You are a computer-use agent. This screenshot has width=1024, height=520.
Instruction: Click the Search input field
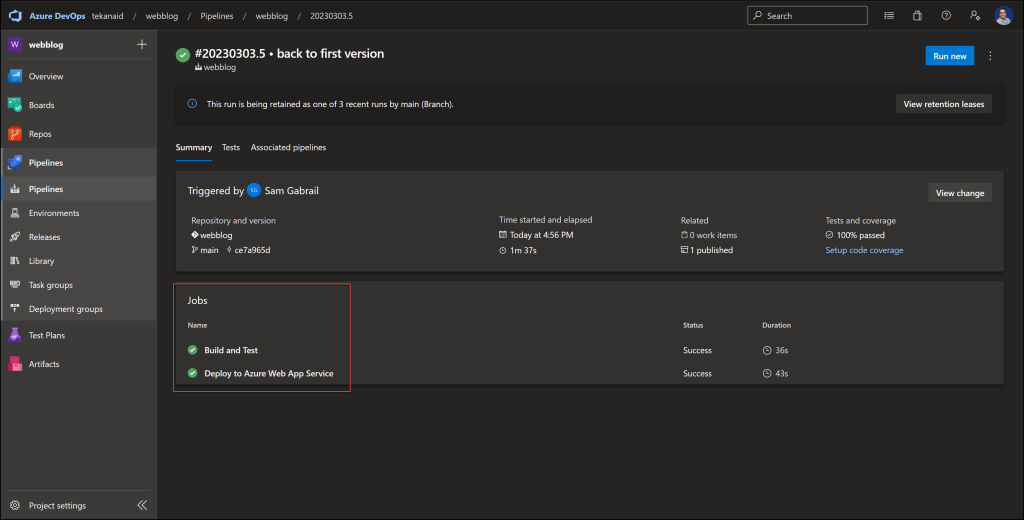807,16
